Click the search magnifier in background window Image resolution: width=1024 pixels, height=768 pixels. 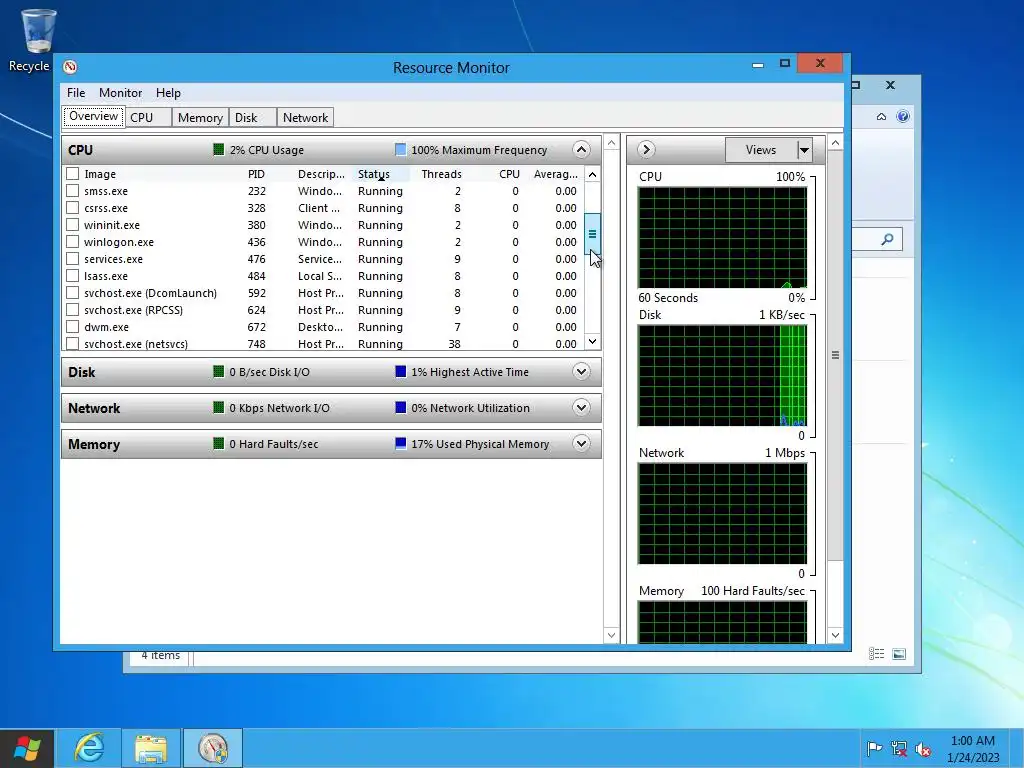[887, 239]
